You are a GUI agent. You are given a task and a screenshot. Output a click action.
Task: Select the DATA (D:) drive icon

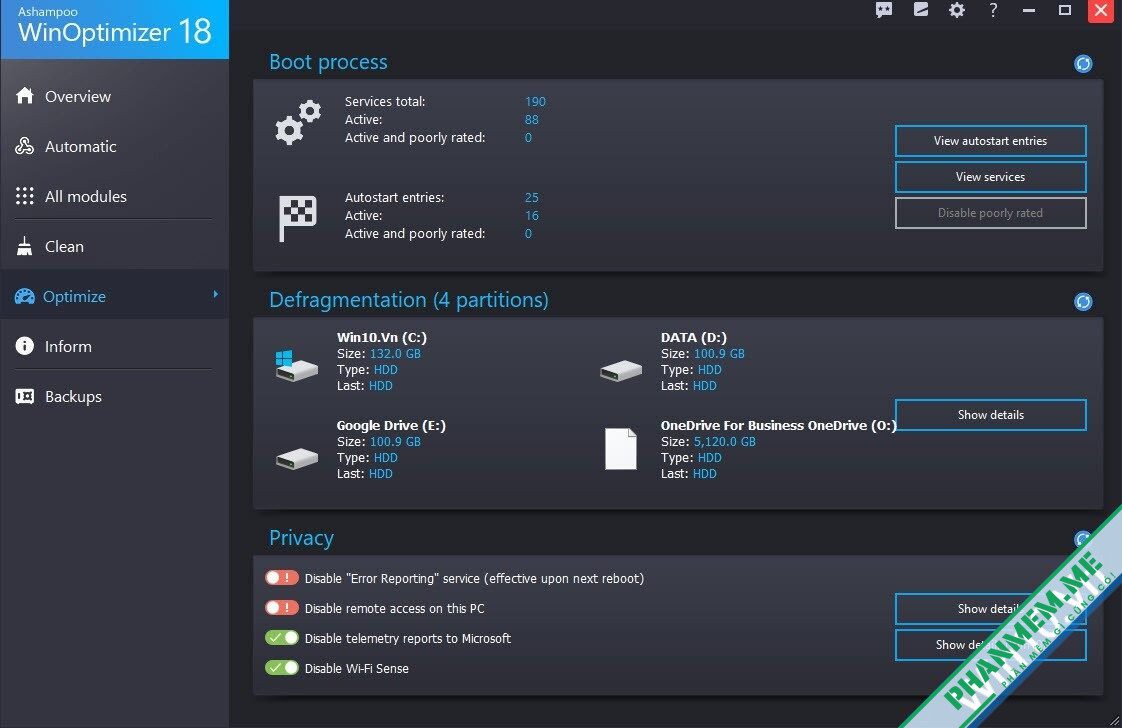pos(620,370)
